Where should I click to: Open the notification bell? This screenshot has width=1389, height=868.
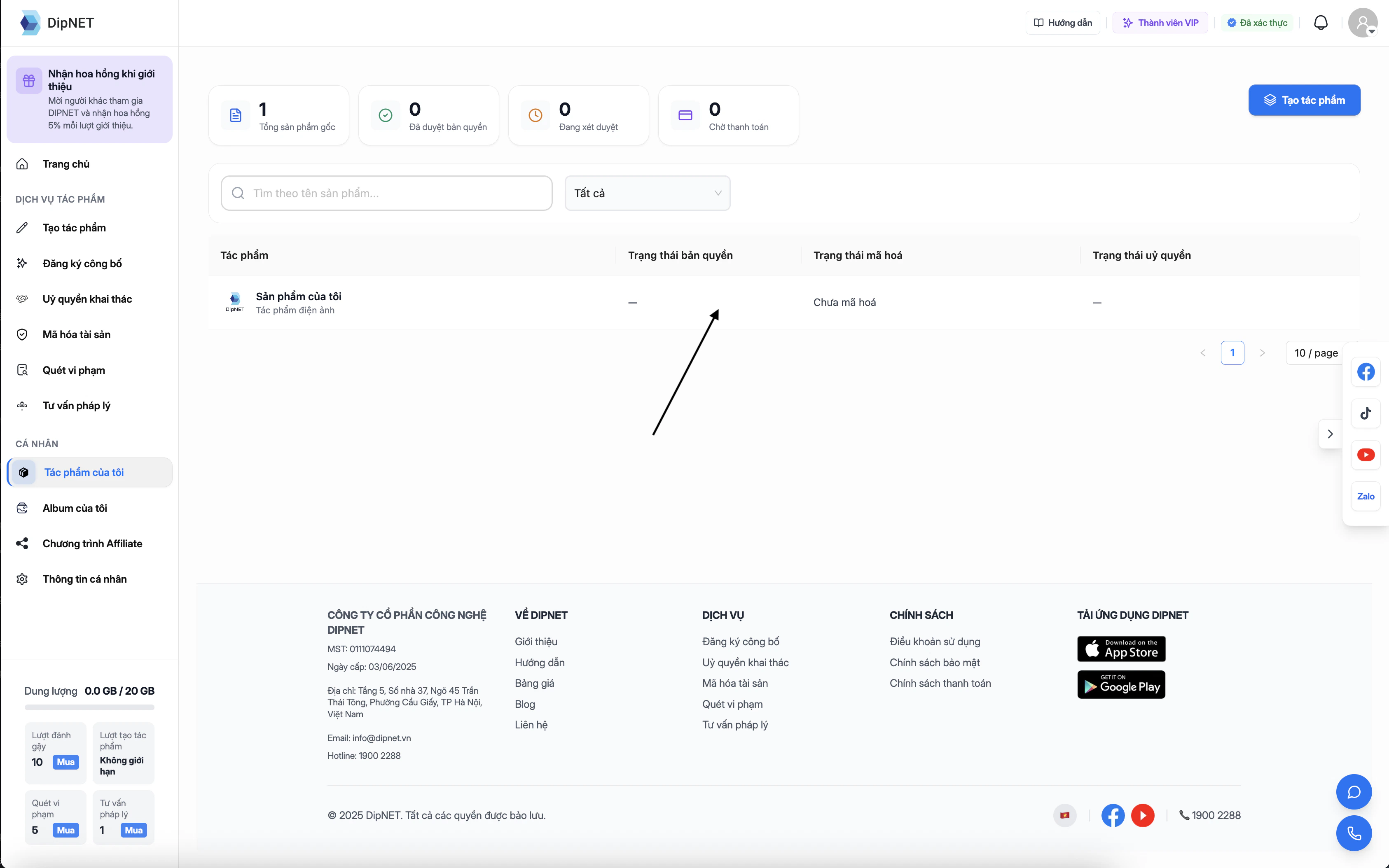coord(1321,23)
